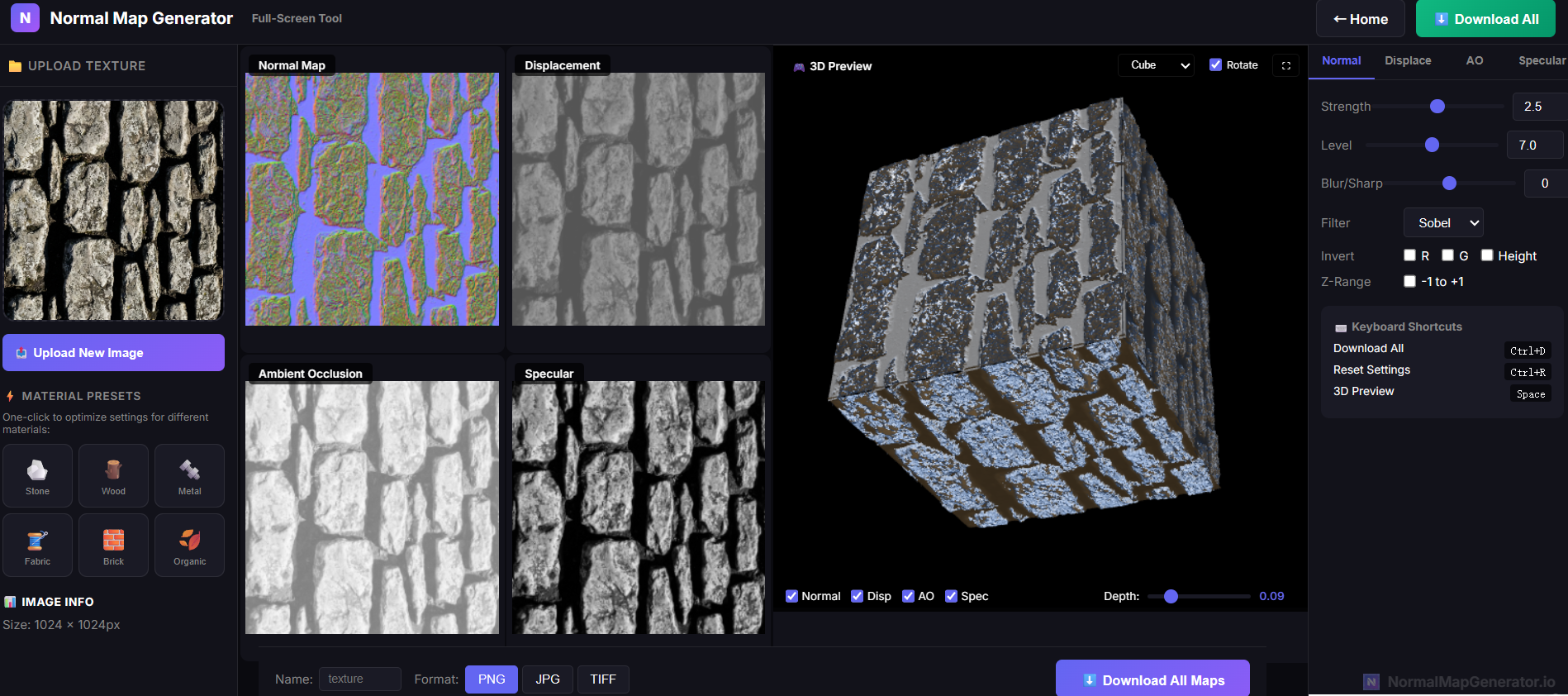Click the lightning icon beside Material Presets

10,396
